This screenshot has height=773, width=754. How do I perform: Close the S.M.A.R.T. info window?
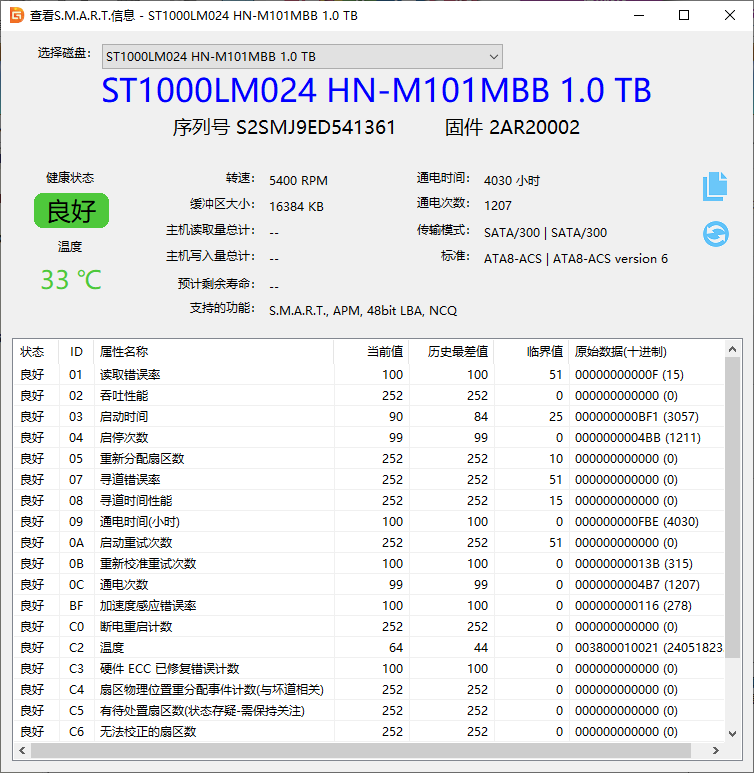(730, 15)
